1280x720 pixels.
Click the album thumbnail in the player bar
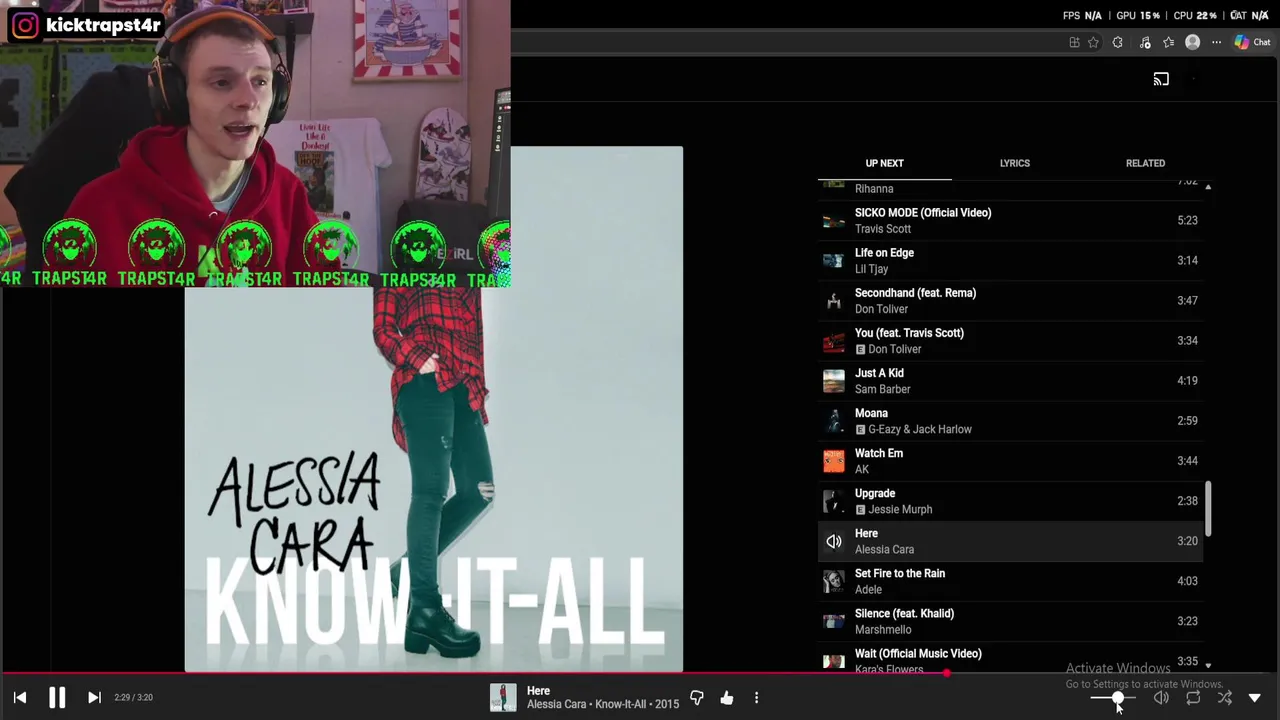[x=503, y=697]
